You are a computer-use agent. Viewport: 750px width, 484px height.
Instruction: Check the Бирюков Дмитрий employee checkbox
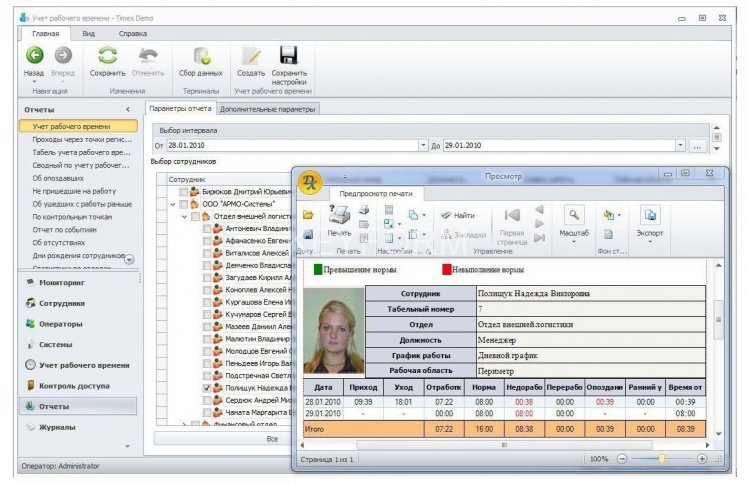coord(182,191)
